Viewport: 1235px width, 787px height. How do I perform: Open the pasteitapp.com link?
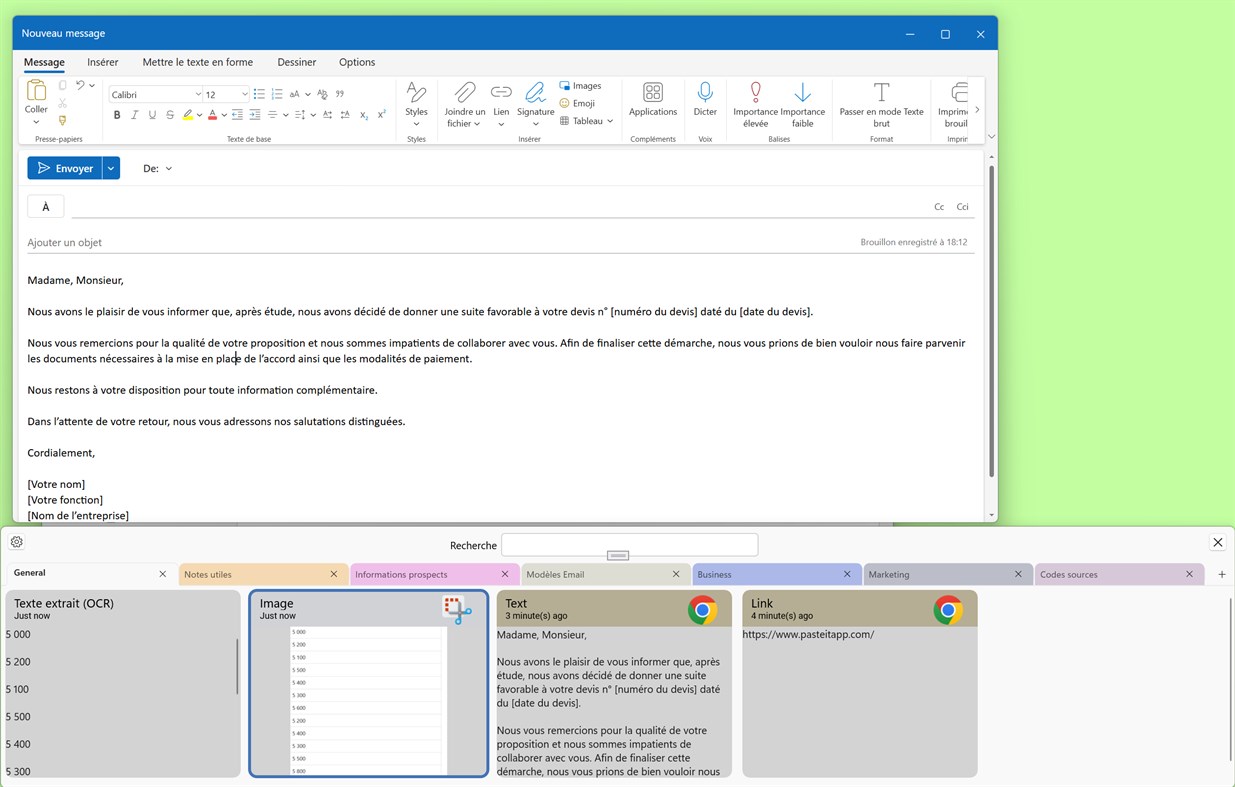pyautogui.click(x=808, y=634)
